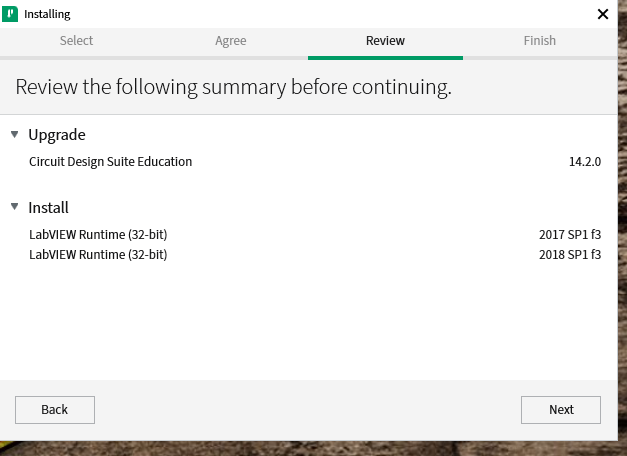
Task: Click the 2018 SP1 f3 version text
Action: [x=570, y=254]
